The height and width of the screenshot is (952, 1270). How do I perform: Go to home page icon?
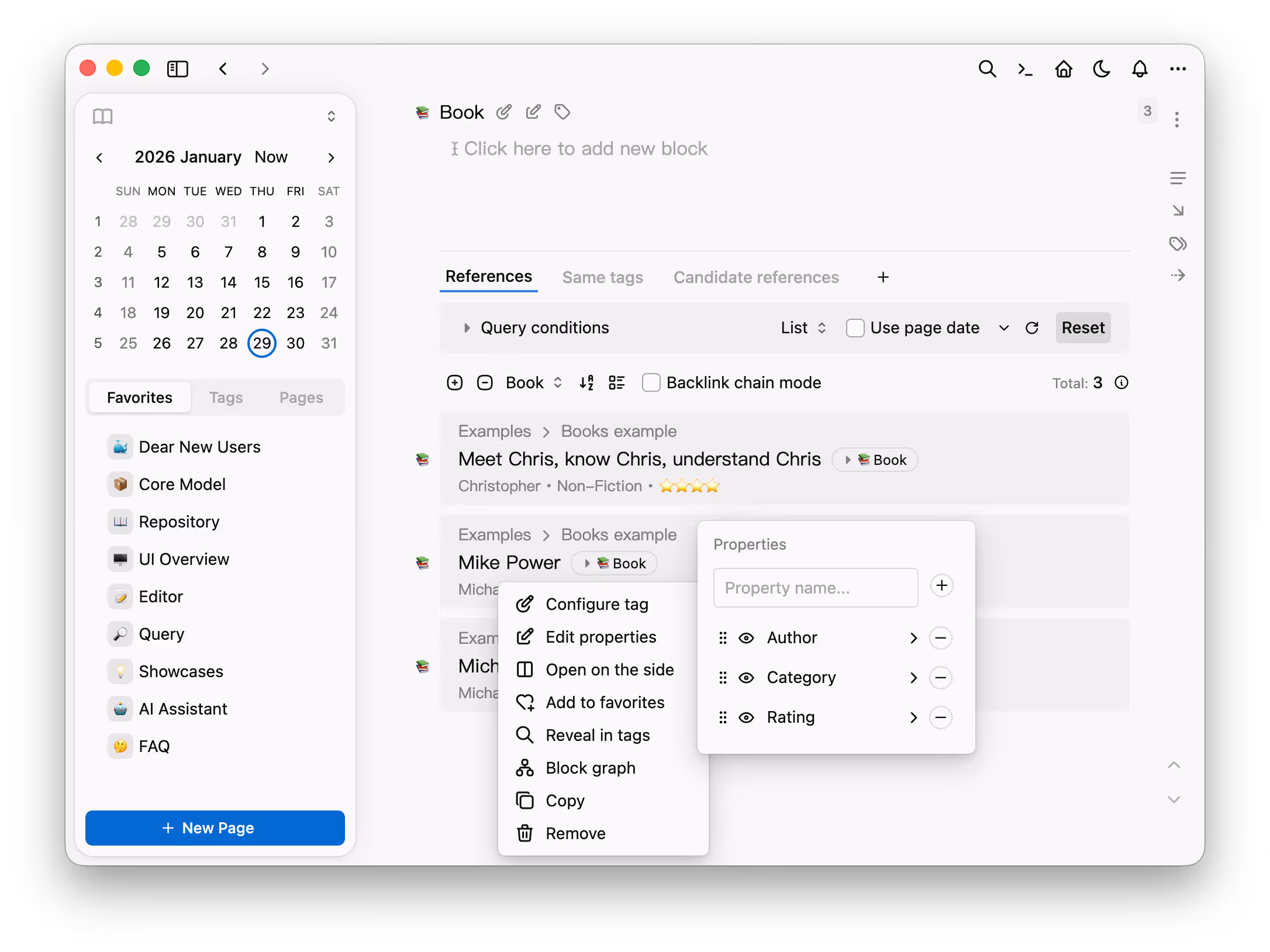coord(1063,69)
